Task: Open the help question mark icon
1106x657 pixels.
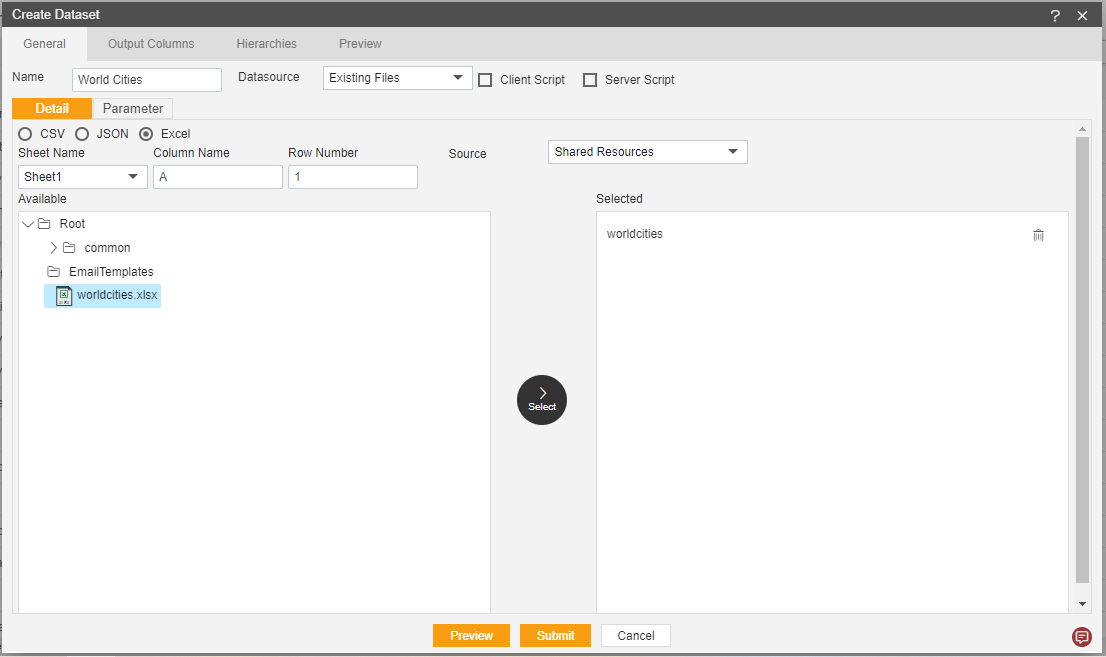Action: coord(1055,16)
